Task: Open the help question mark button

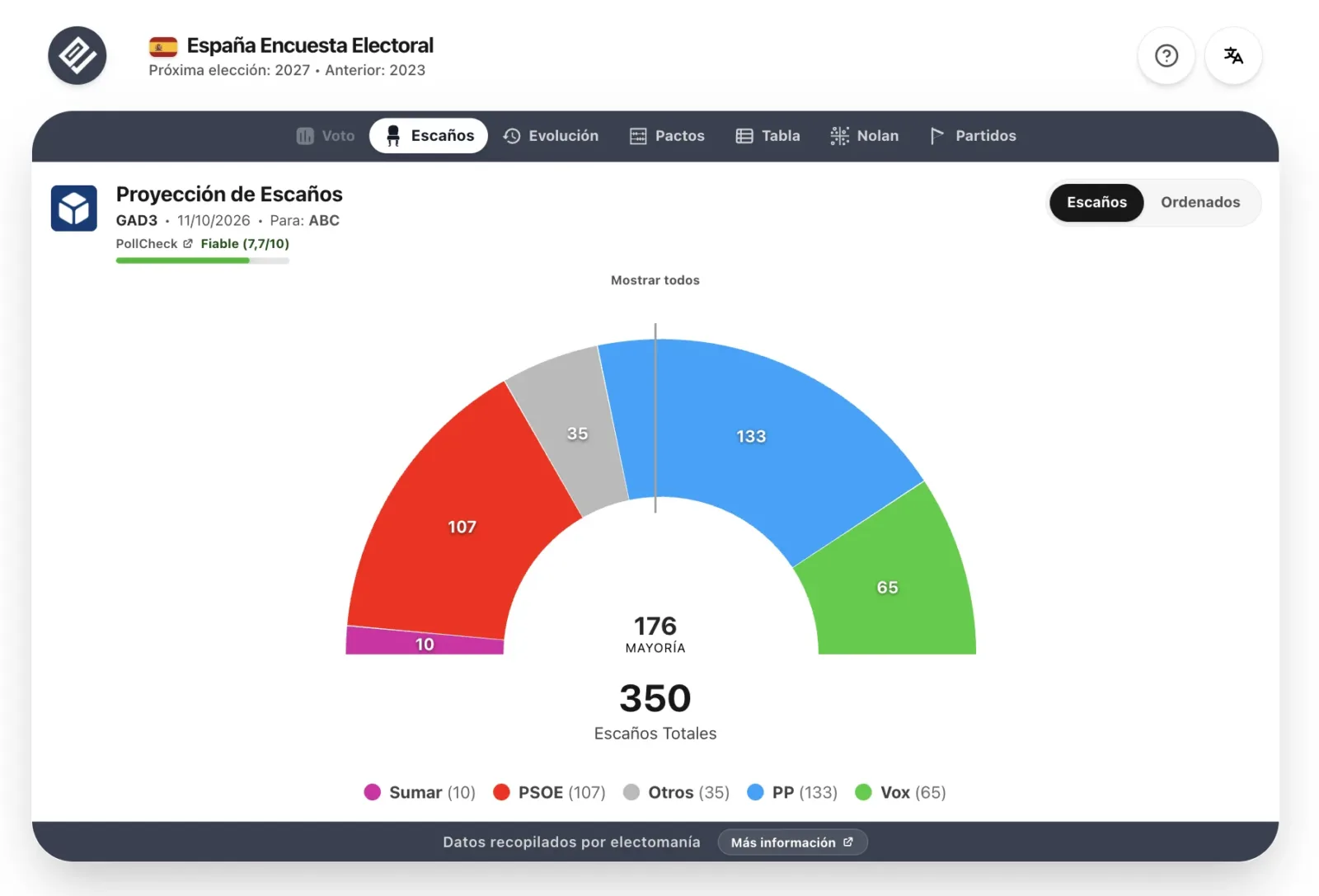Action: coord(1166,56)
